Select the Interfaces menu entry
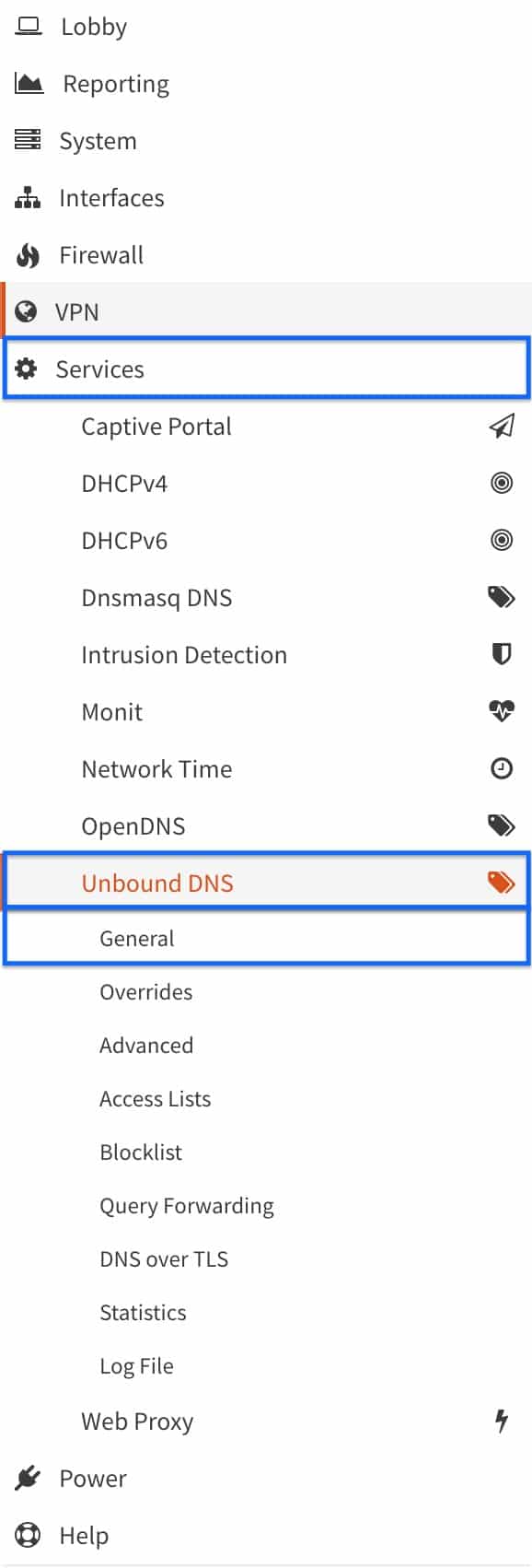Image resolution: width=532 pixels, height=1568 pixels. pyautogui.click(x=111, y=197)
